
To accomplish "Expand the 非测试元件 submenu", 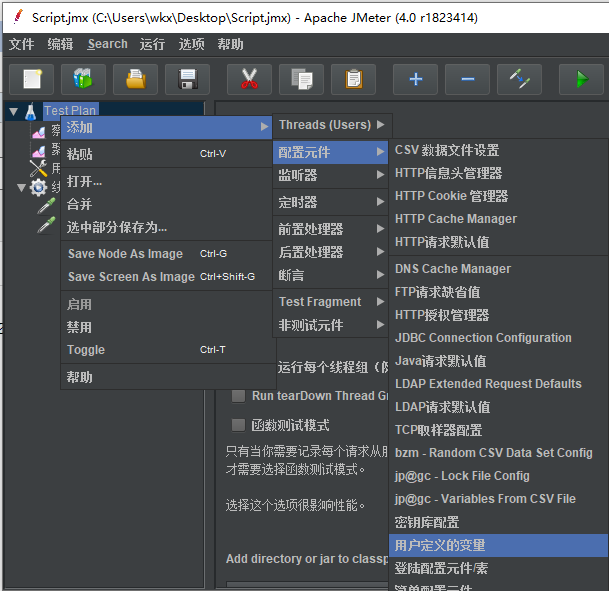I will click(331, 325).
